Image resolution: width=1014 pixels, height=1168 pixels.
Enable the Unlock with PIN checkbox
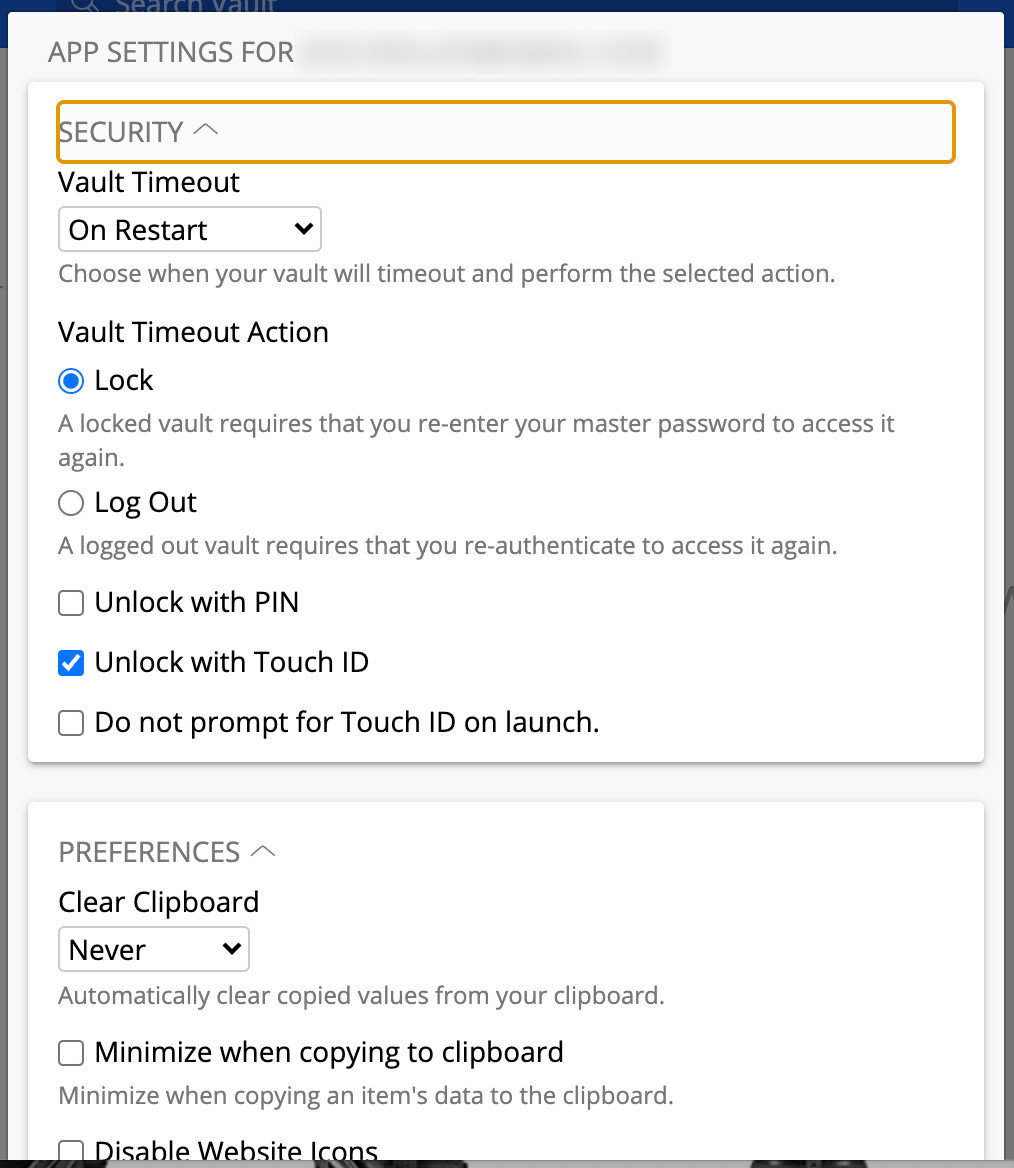(71, 603)
